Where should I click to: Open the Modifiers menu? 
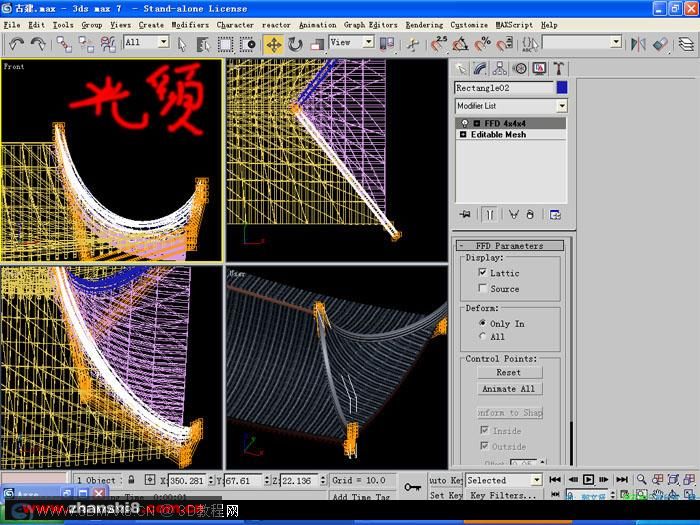click(190, 25)
